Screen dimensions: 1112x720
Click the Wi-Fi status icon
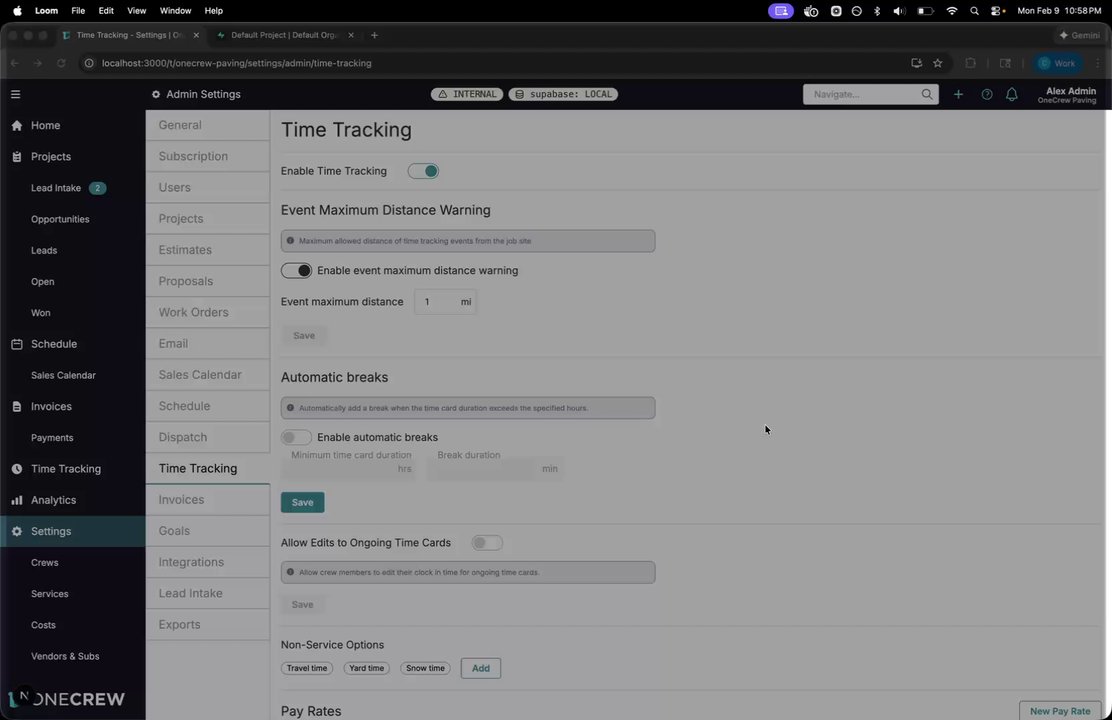[952, 11]
